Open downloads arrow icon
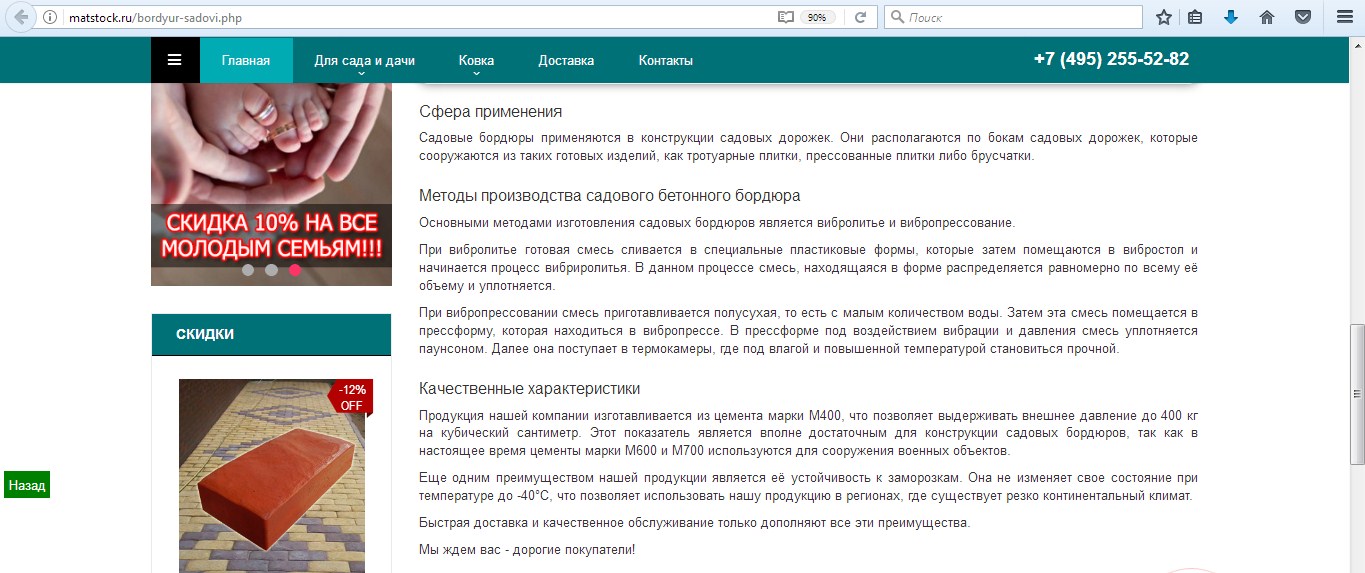 coord(1231,17)
